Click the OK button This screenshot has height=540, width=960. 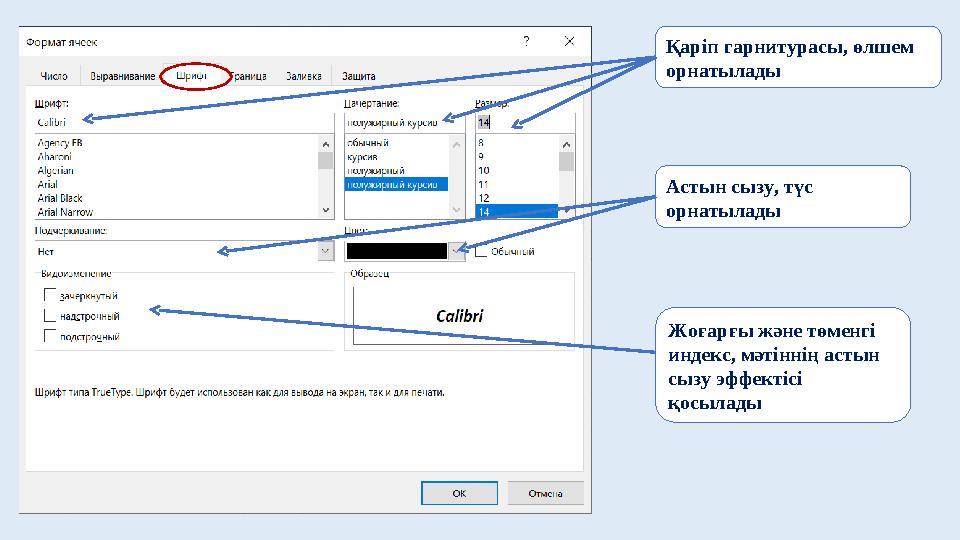click(459, 493)
